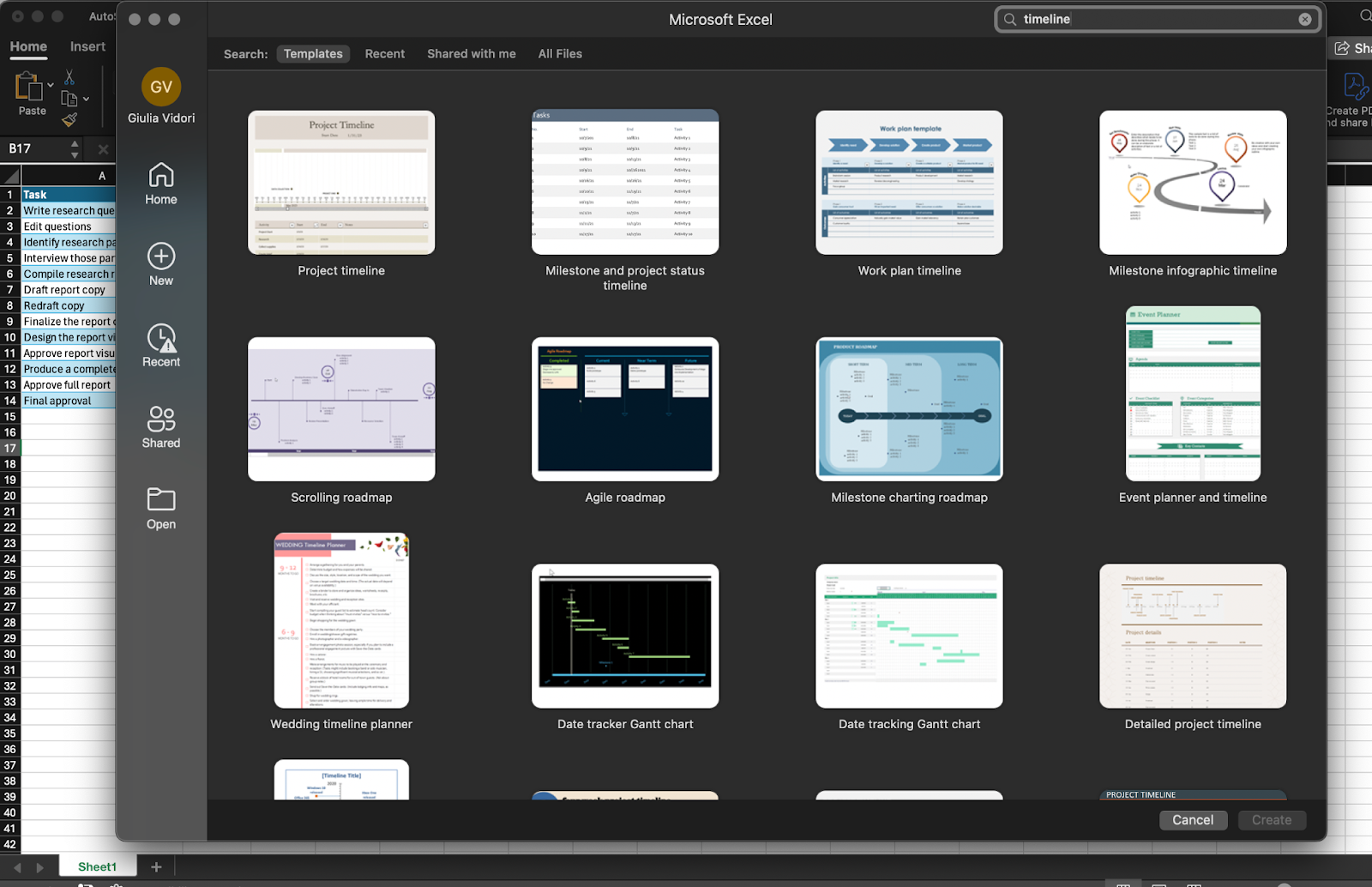
Task: Click in the timeline search field
Action: tap(1158, 19)
